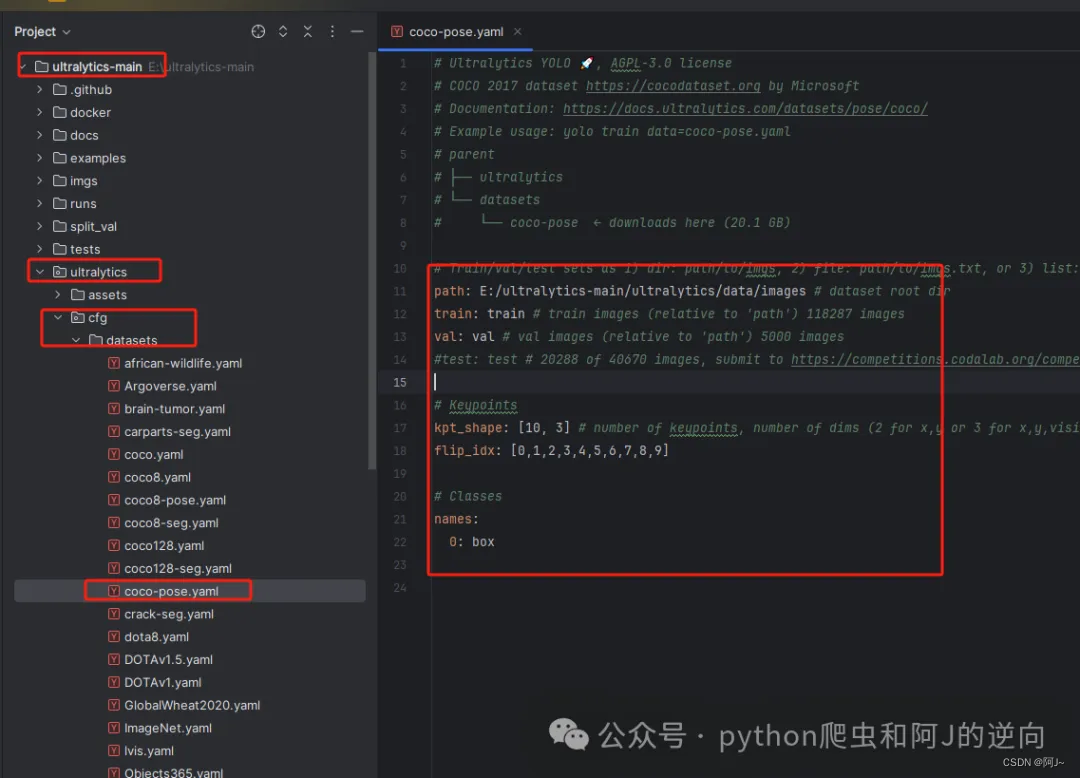Viewport: 1080px width, 778px height.
Task: Click line number 15 in gutter
Action: pyautogui.click(x=400, y=382)
